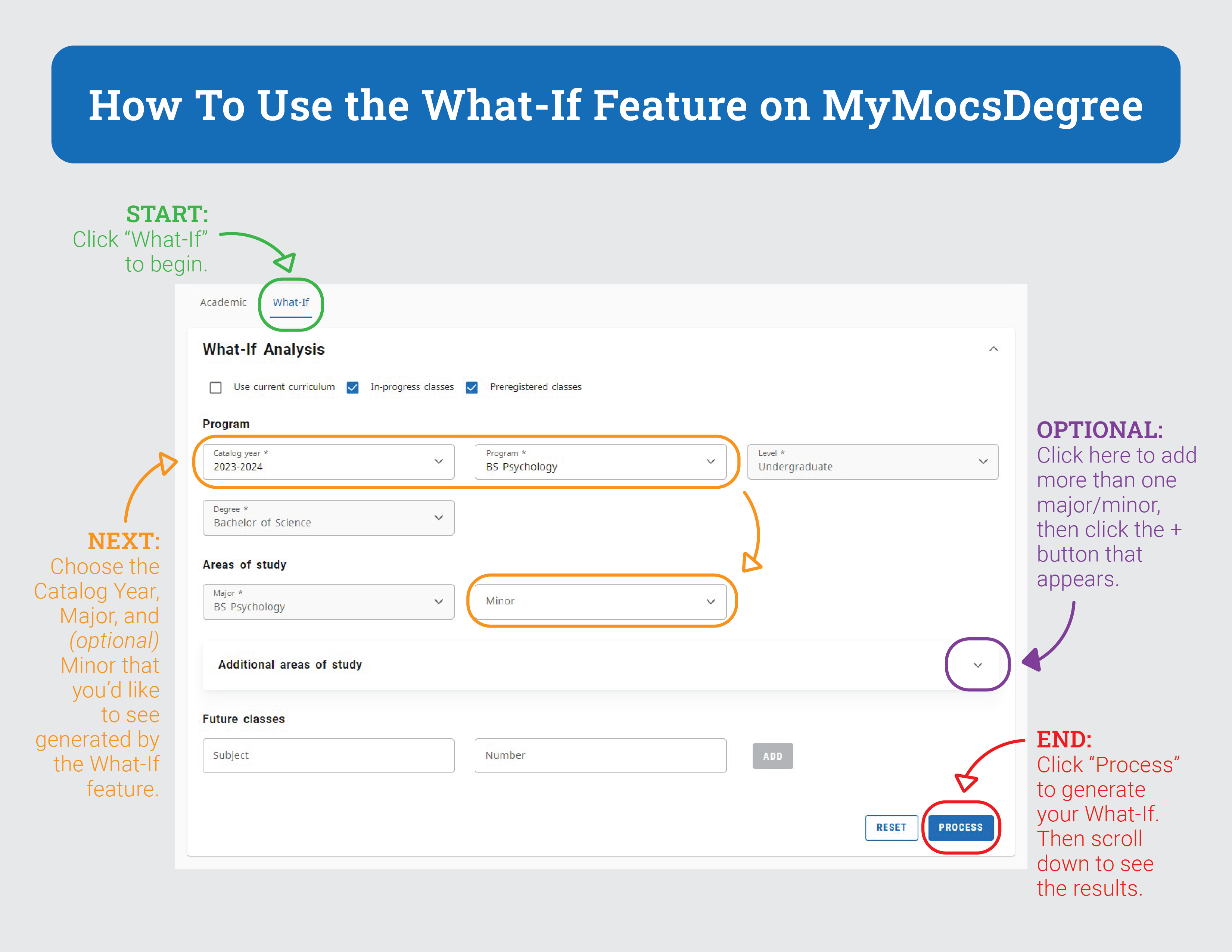The image size is (1232, 952).
Task: Collapse the What-If Analysis panel
Action: click(x=993, y=349)
